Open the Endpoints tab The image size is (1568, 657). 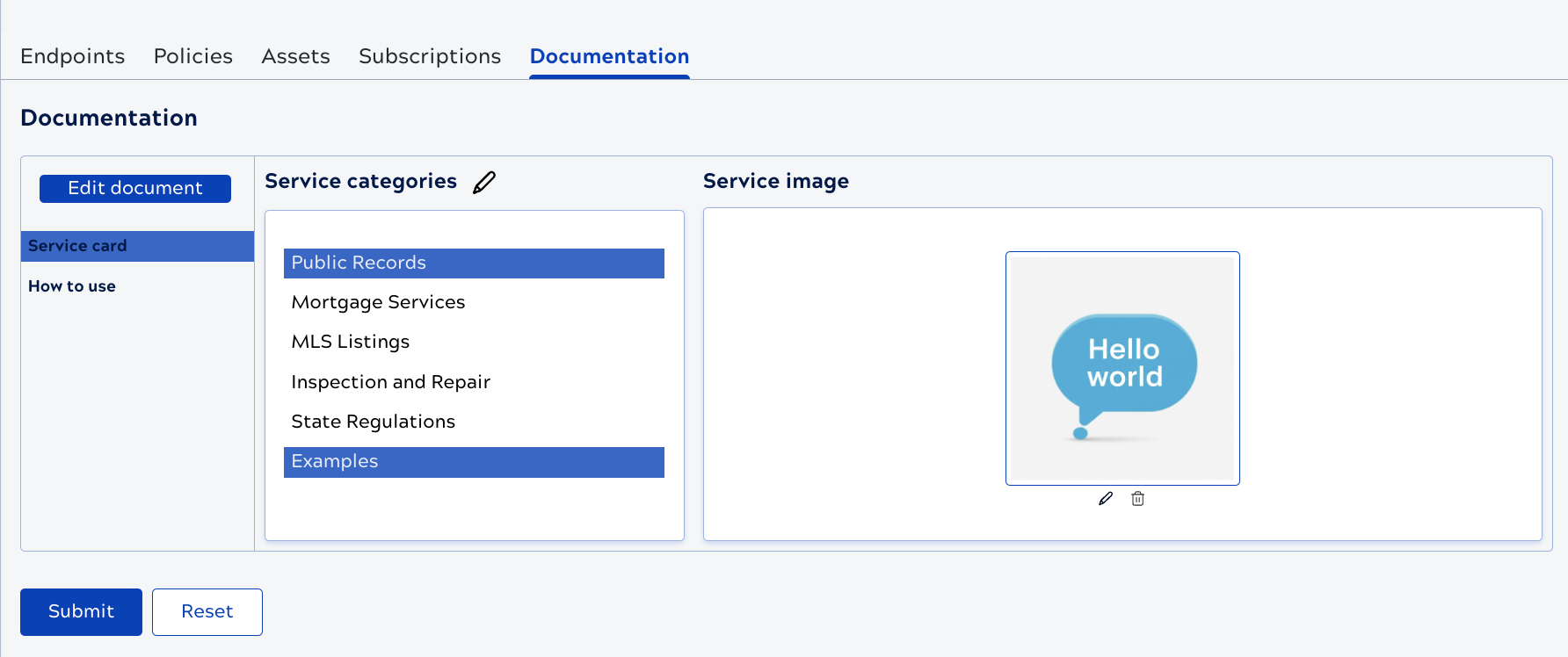tap(73, 56)
